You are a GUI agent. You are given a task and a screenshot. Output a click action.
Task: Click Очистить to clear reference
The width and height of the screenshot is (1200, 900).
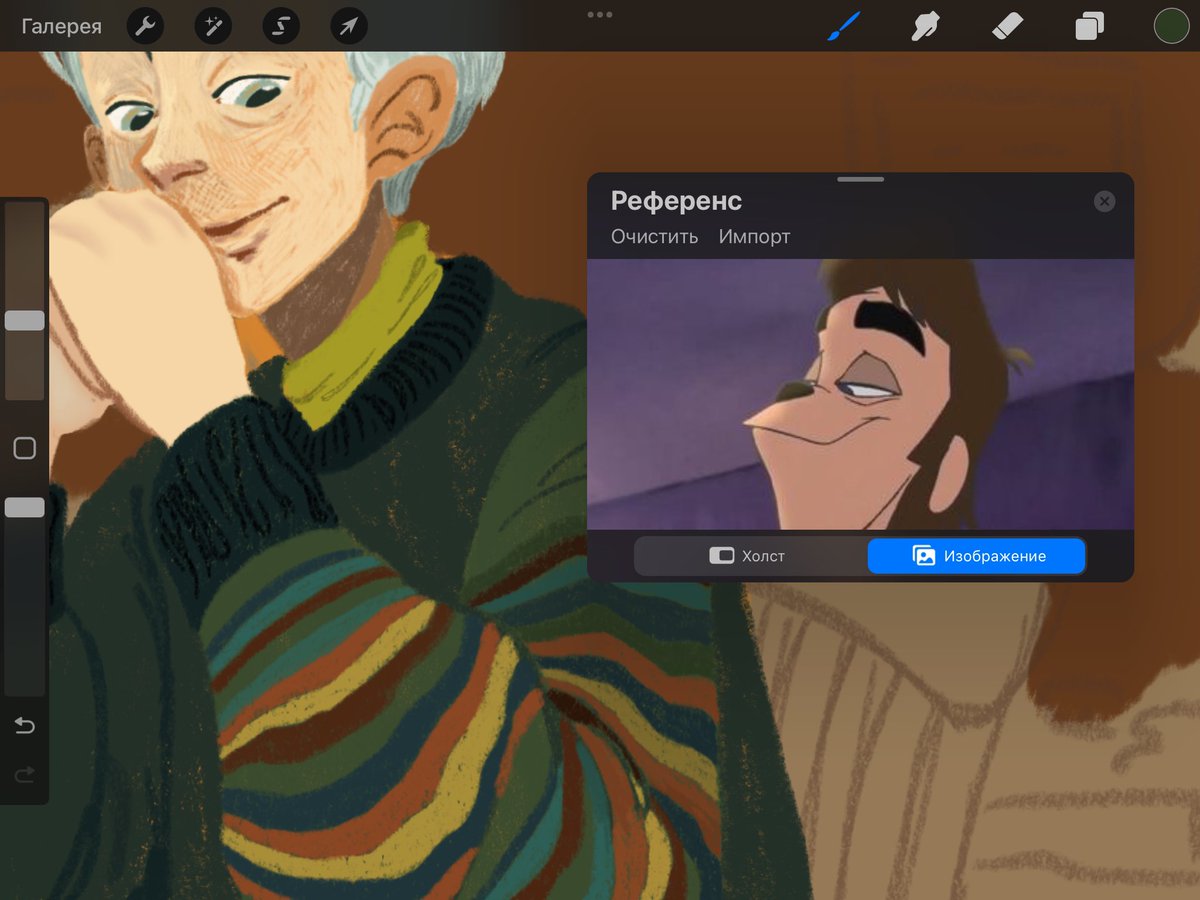tap(655, 237)
